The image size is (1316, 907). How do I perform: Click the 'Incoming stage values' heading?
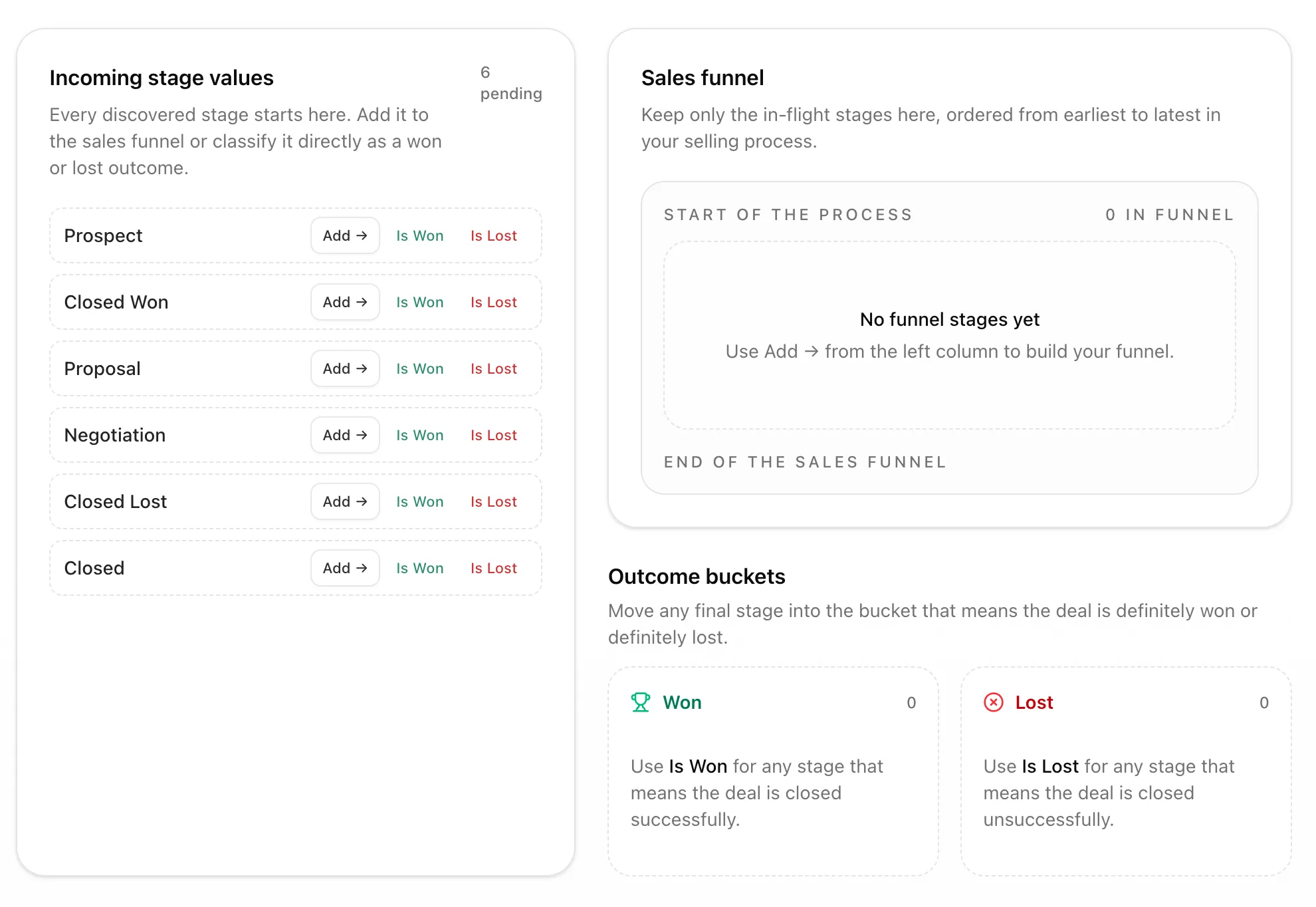(x=162, y=78)
